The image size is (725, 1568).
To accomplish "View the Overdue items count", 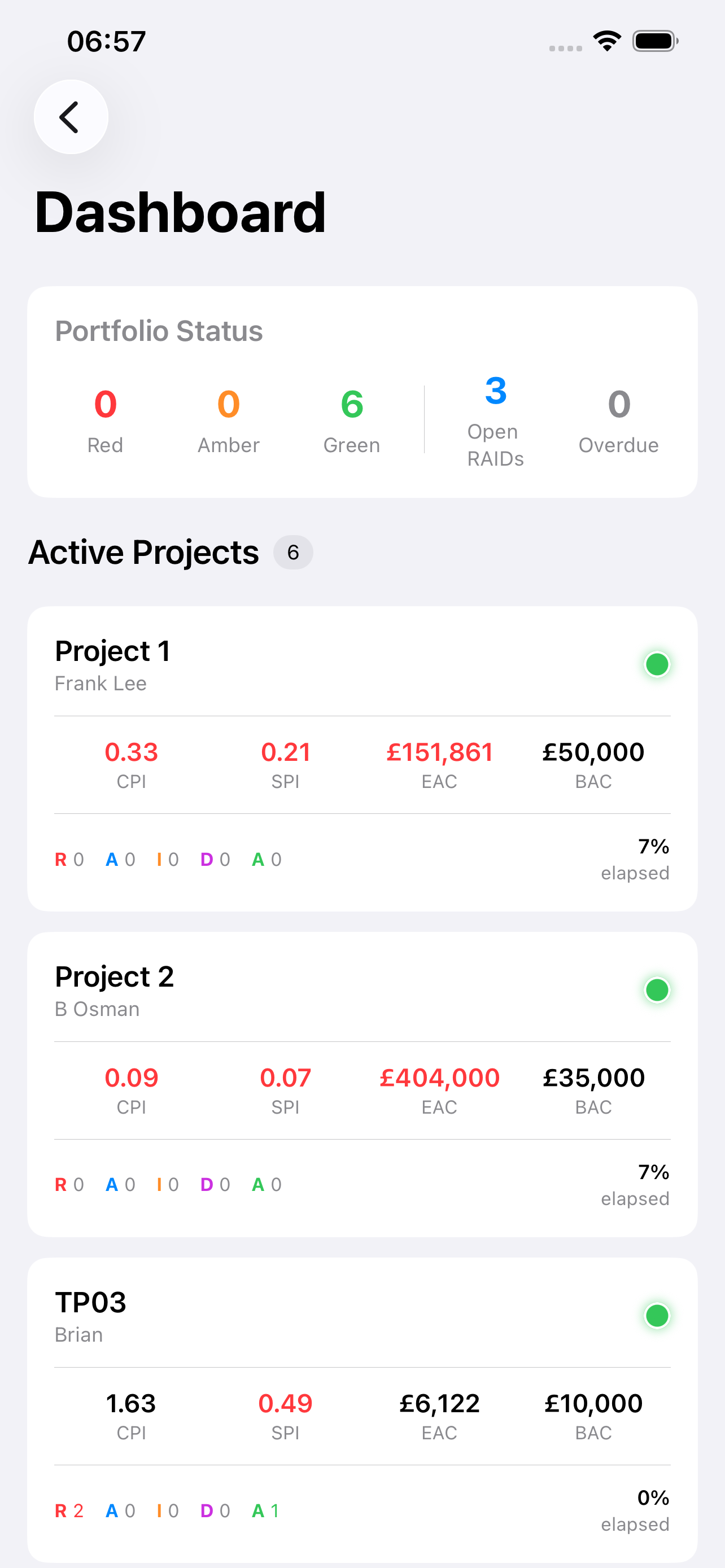I will click(618, 404).
